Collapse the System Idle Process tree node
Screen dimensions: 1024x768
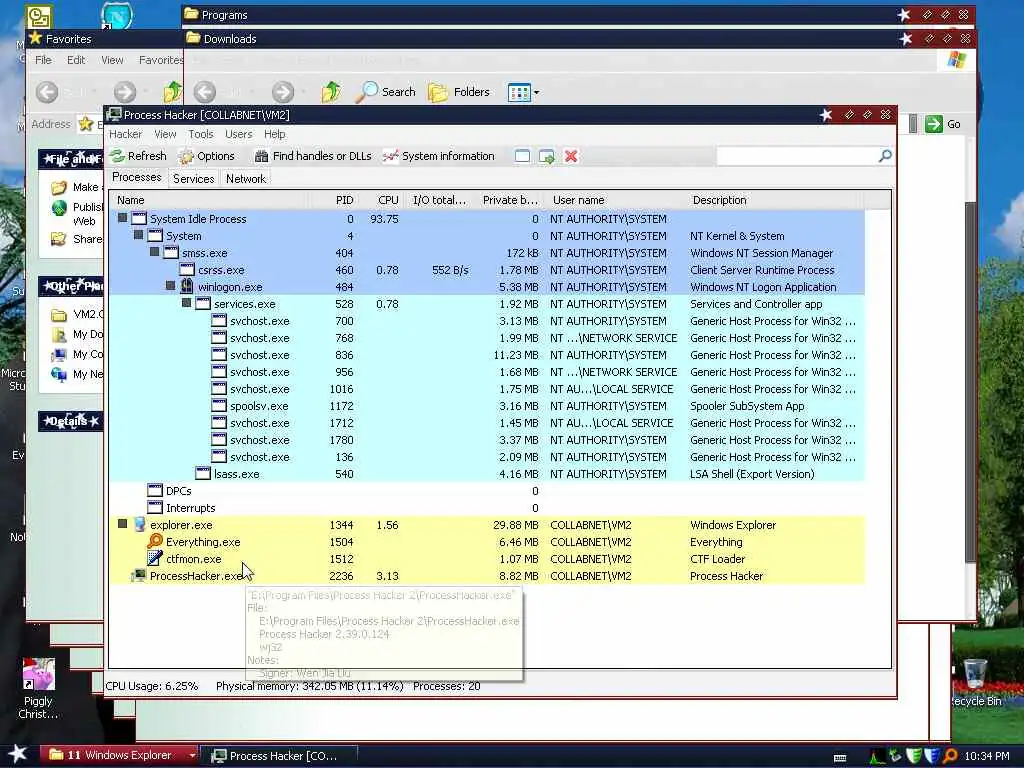[122, 218]
